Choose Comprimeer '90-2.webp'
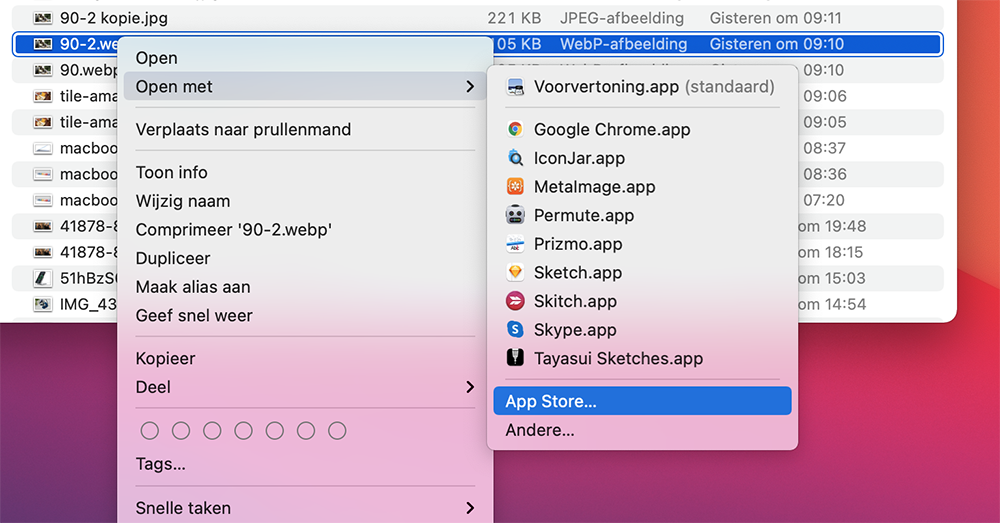This screenshot has height=523, width=1000. coord(305,230)
